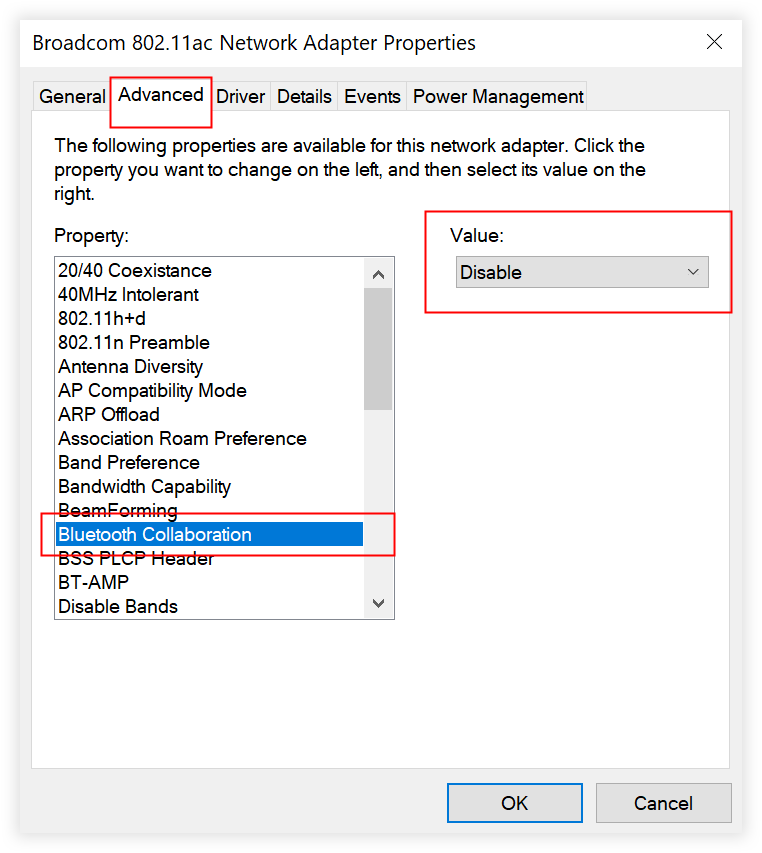The width and height of the screenshot is (762, 853).
Task: Open the Power Management tab
Action: click(x=498, y=97)
